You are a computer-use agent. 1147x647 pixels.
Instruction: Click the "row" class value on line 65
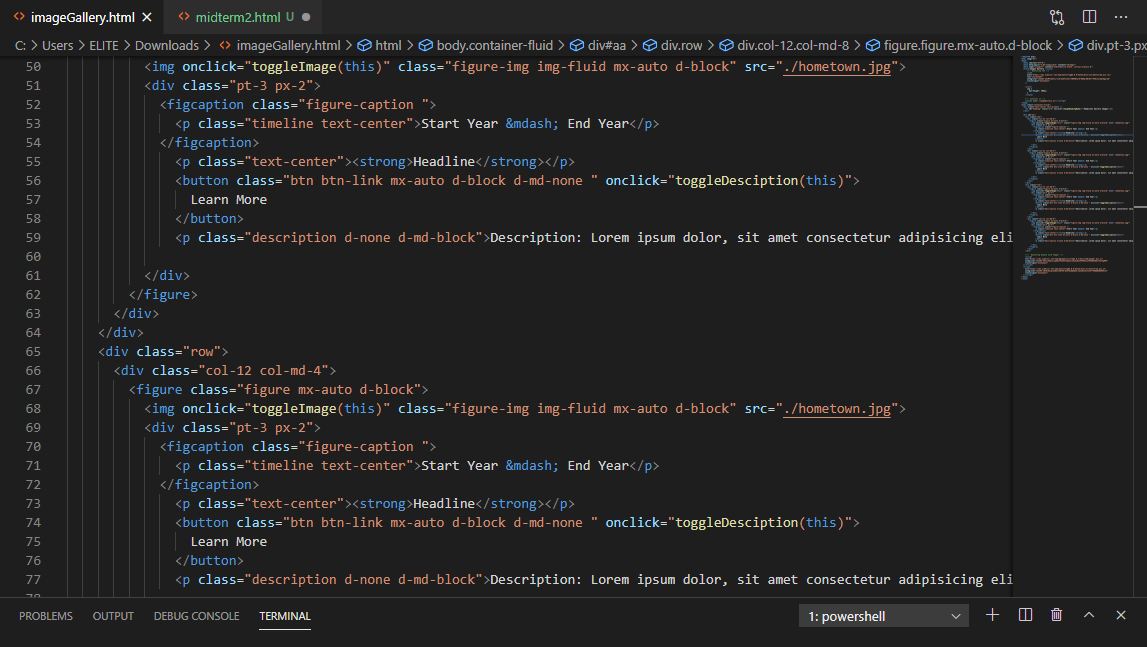(x=202, y=352)
